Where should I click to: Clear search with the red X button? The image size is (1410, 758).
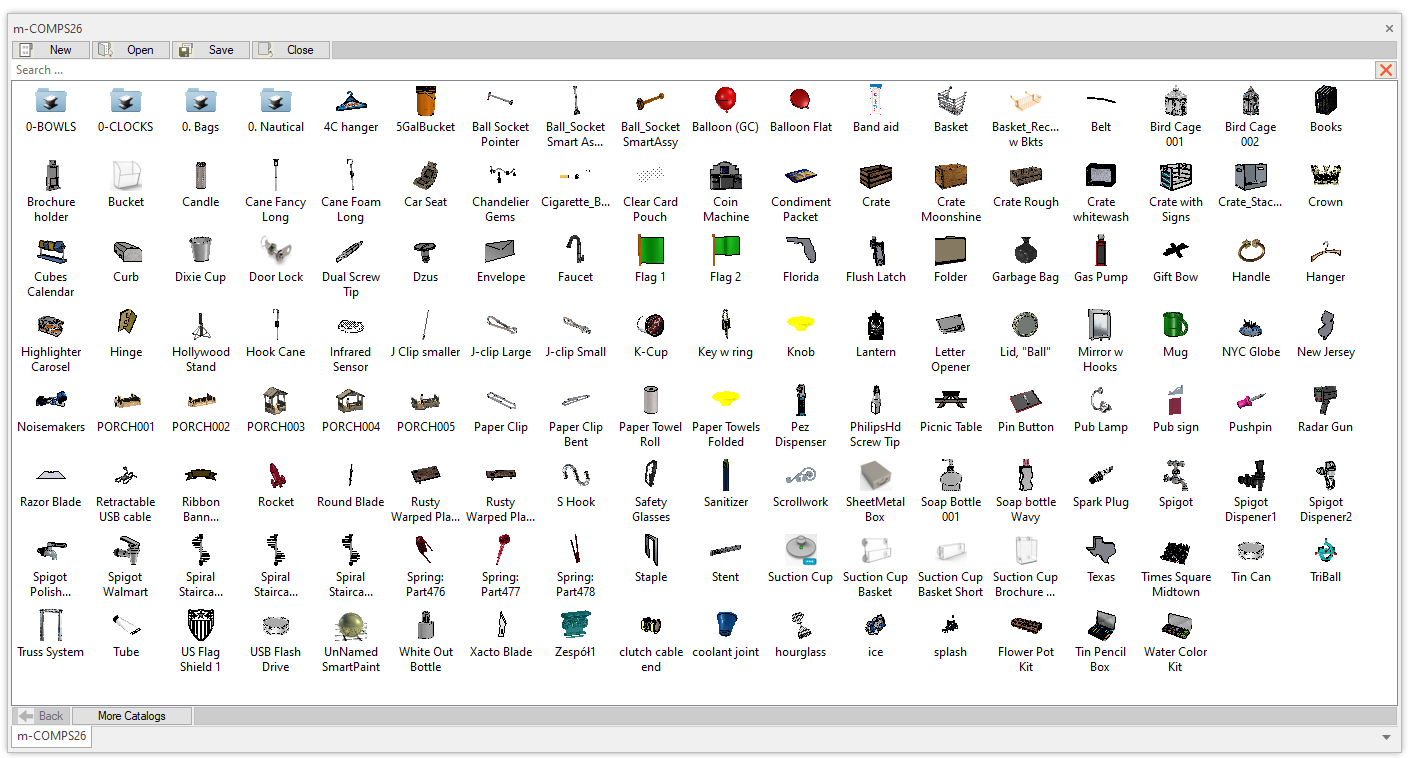coord(1385,70)
